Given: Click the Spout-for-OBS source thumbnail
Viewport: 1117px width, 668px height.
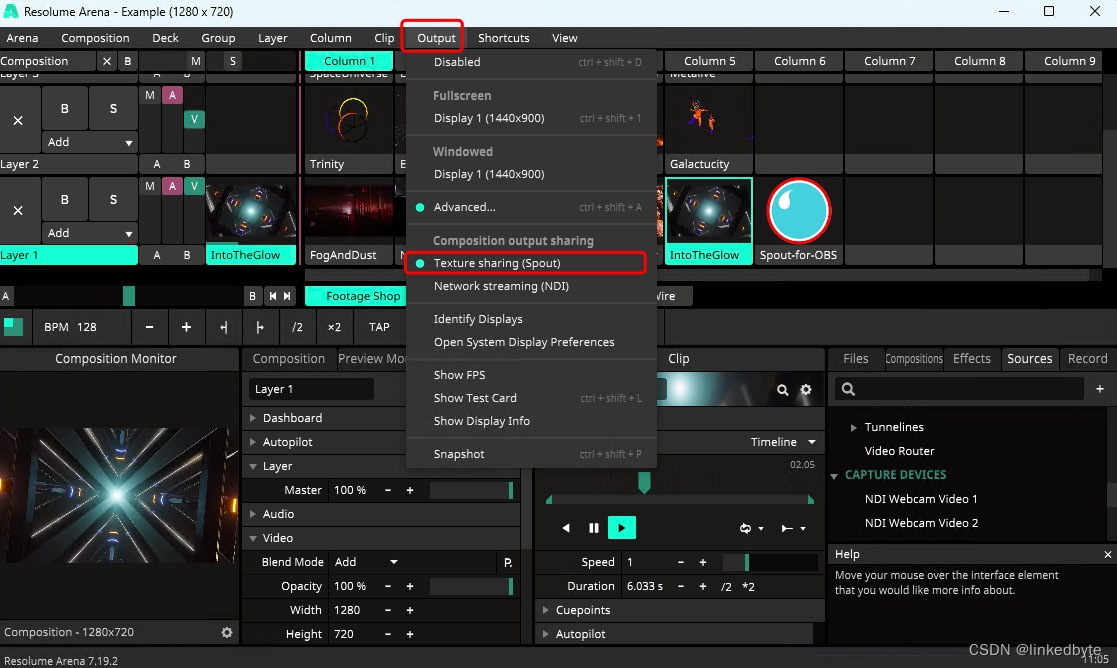Looking at the screenshot, I should 799,211.
